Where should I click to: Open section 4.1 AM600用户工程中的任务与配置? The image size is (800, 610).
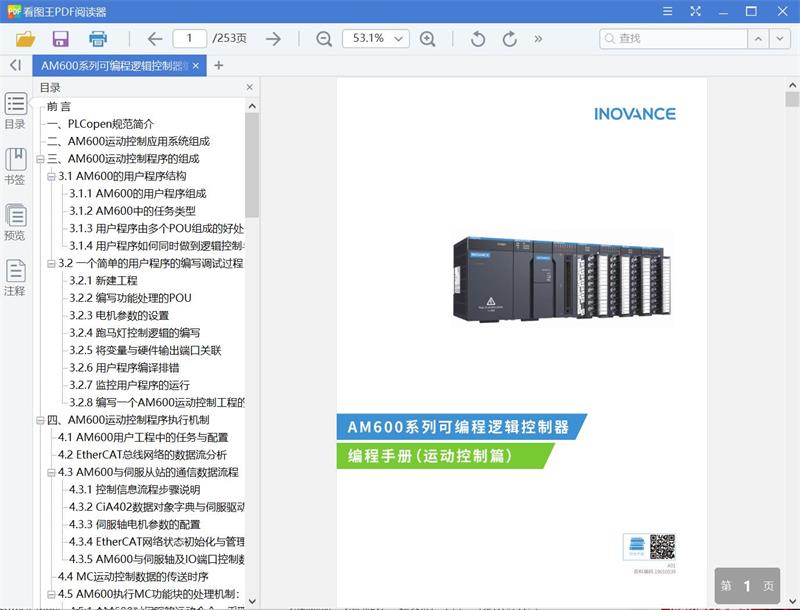143,437
